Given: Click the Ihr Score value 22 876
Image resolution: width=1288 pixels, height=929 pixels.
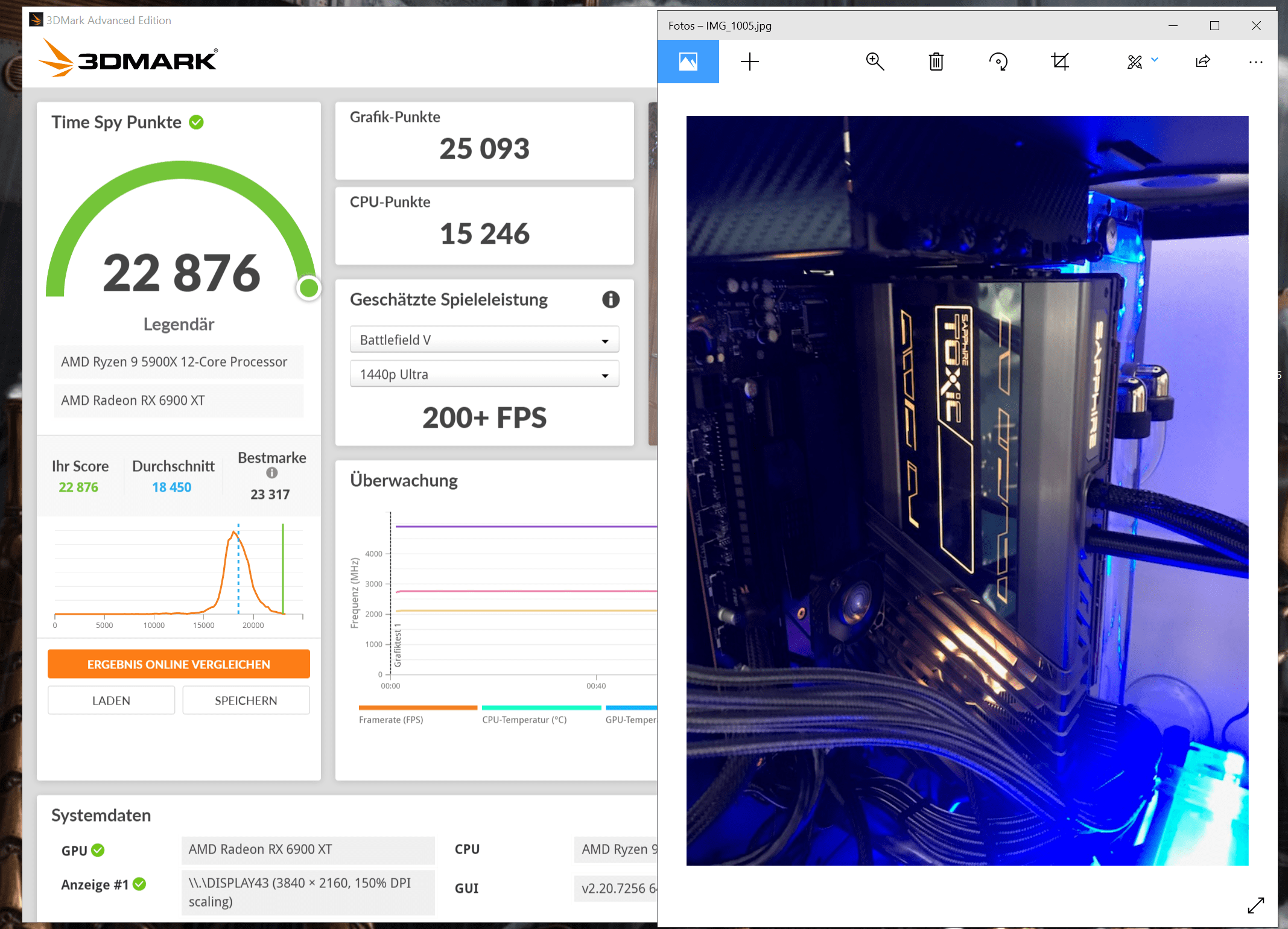Looking at the screenshot, I should click(x=78, y=487).
